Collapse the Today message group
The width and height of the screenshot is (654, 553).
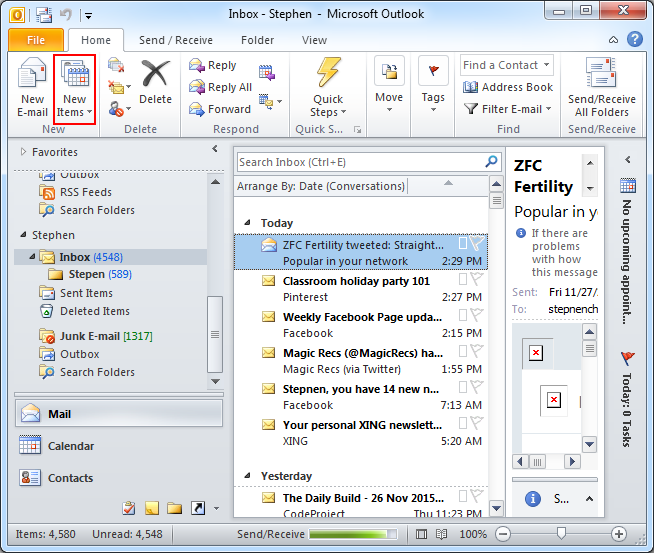[x=247, y=223]
